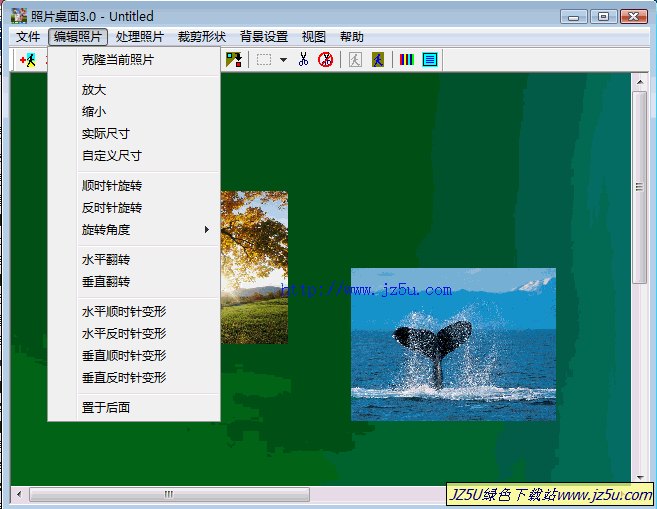Image resolution: width=657 pixels, height=509 pixels.
Task: Open the 处理照片 menu
Action: click(140, 37)
